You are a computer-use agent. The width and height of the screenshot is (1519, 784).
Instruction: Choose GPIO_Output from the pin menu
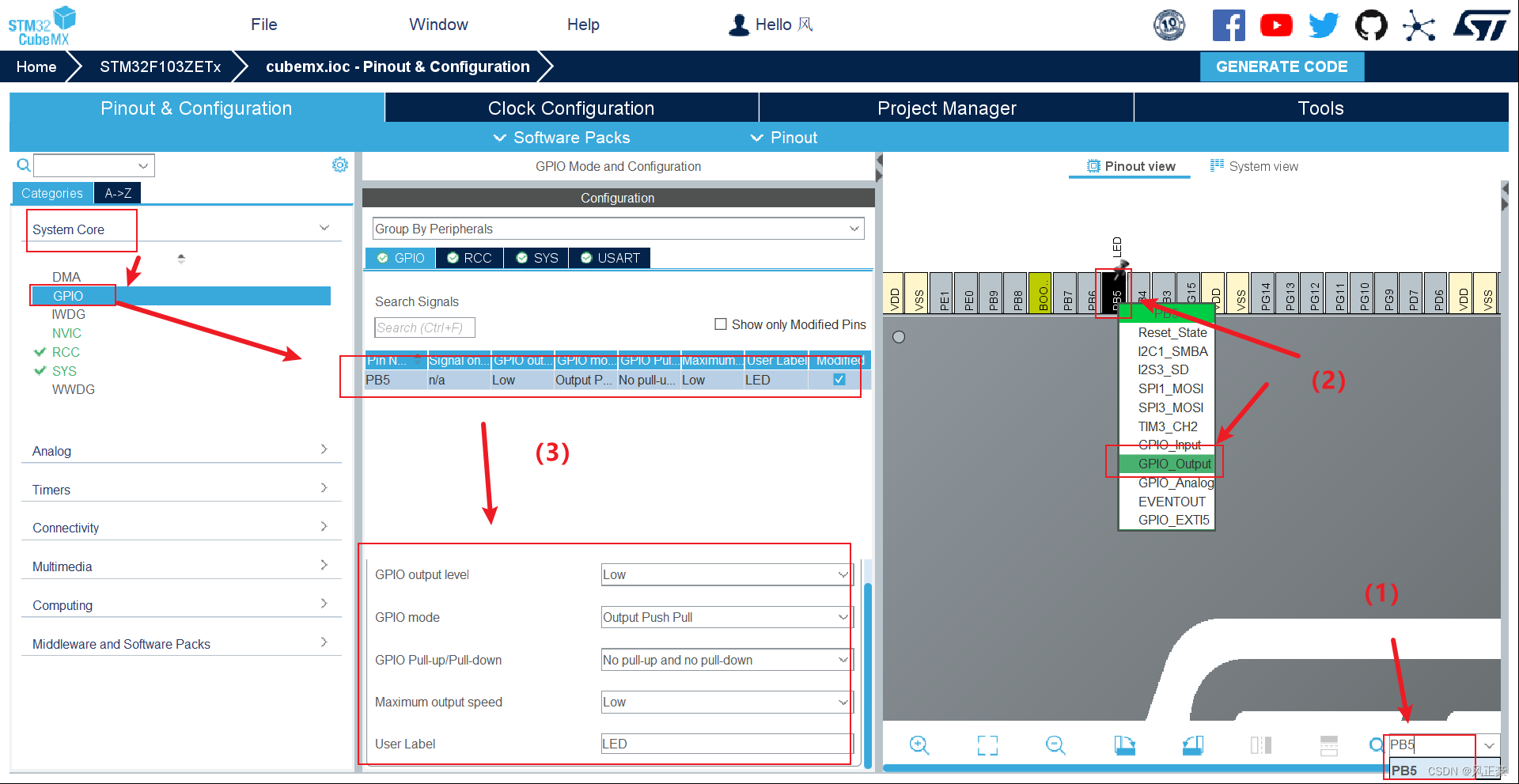(1167, 464)
